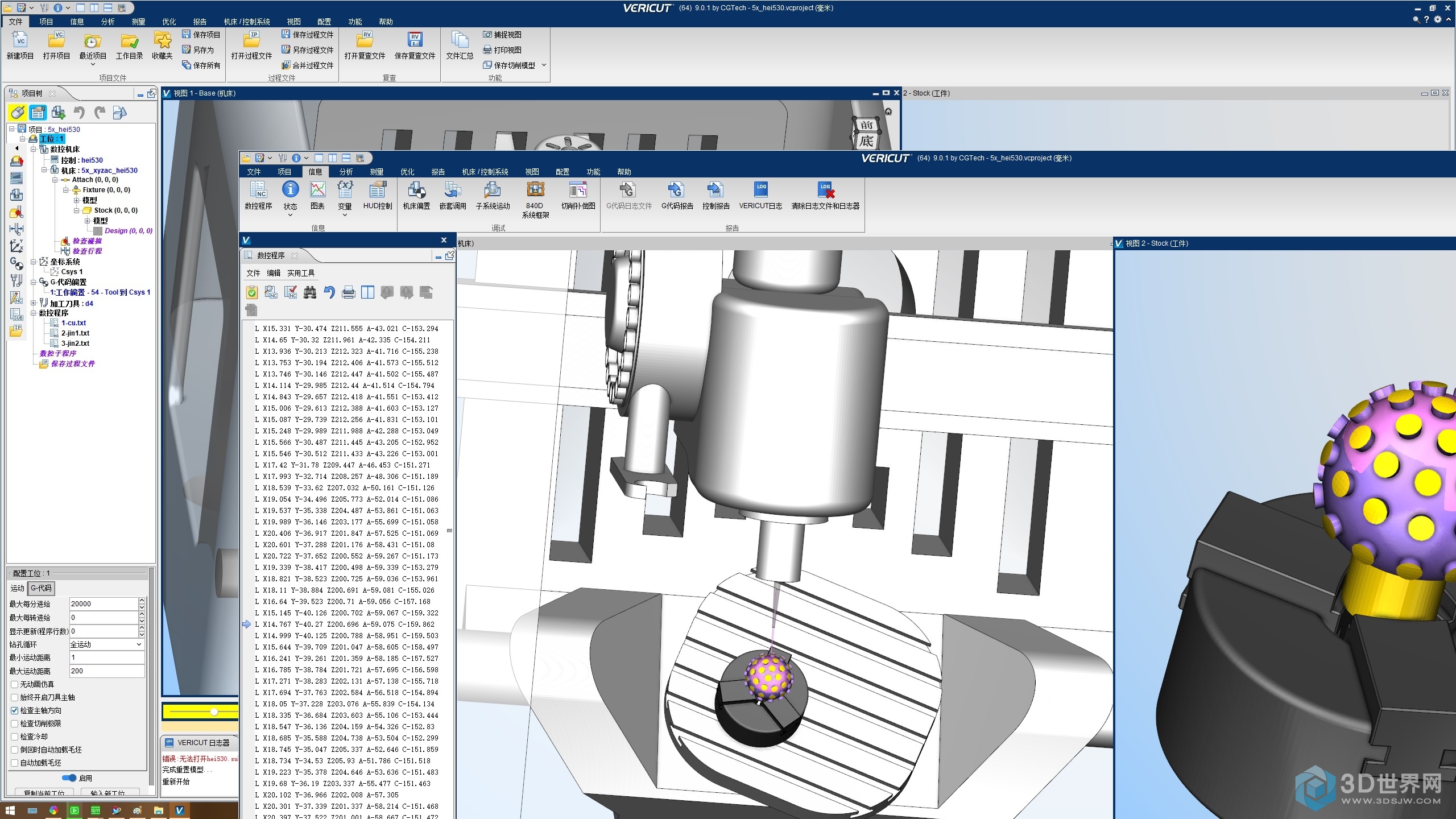The image size is (1456, 819).
Task: Uncheck the 检查主轴方向 checkbox
Action: [x=15, y=710]
